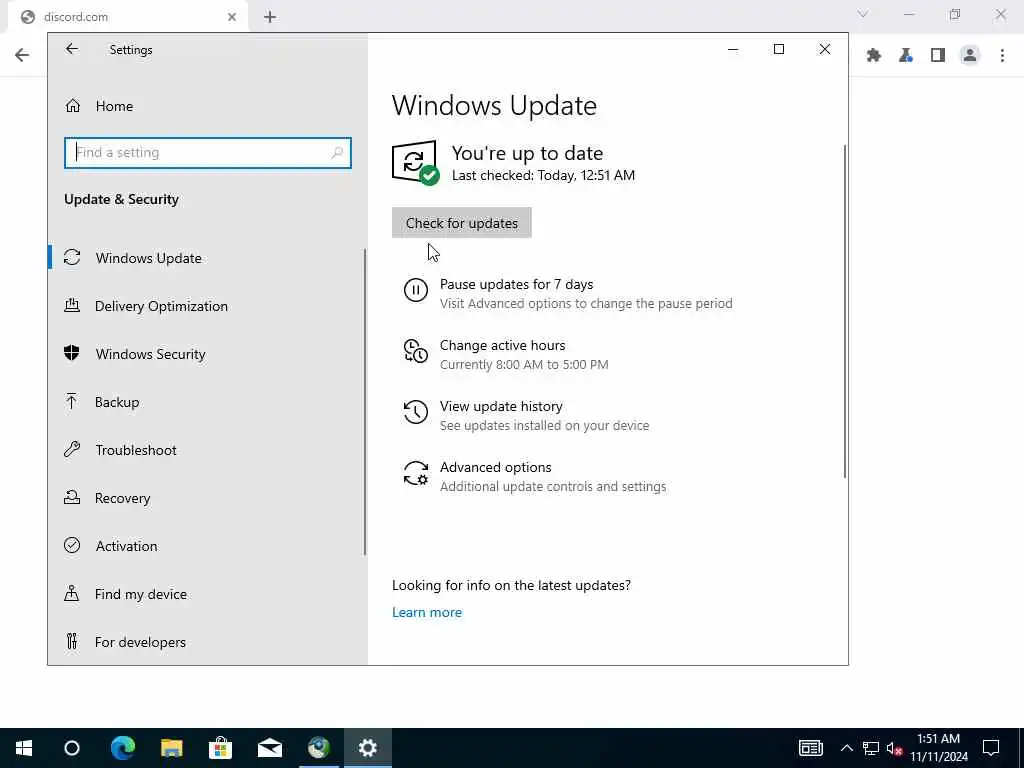The image size is (1024, 768).
Task: Click the Cortana circle on taskbar
Action: (72, 748)
